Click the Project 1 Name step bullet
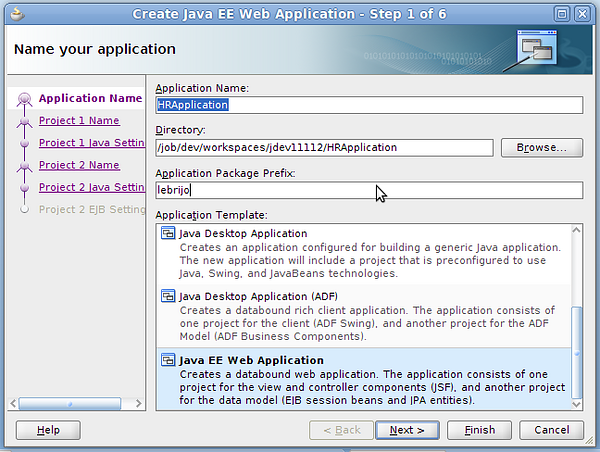Screen dimensions: 600x452 pos(25,121)
